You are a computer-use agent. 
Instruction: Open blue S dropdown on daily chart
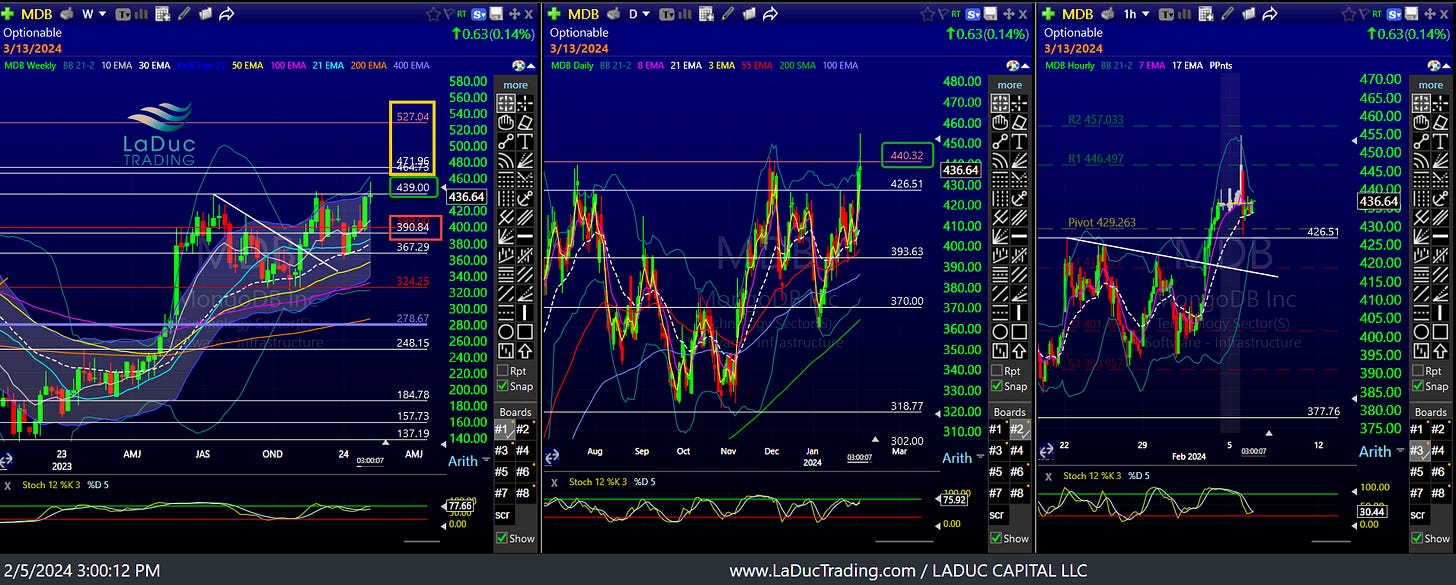coord(973,14)
